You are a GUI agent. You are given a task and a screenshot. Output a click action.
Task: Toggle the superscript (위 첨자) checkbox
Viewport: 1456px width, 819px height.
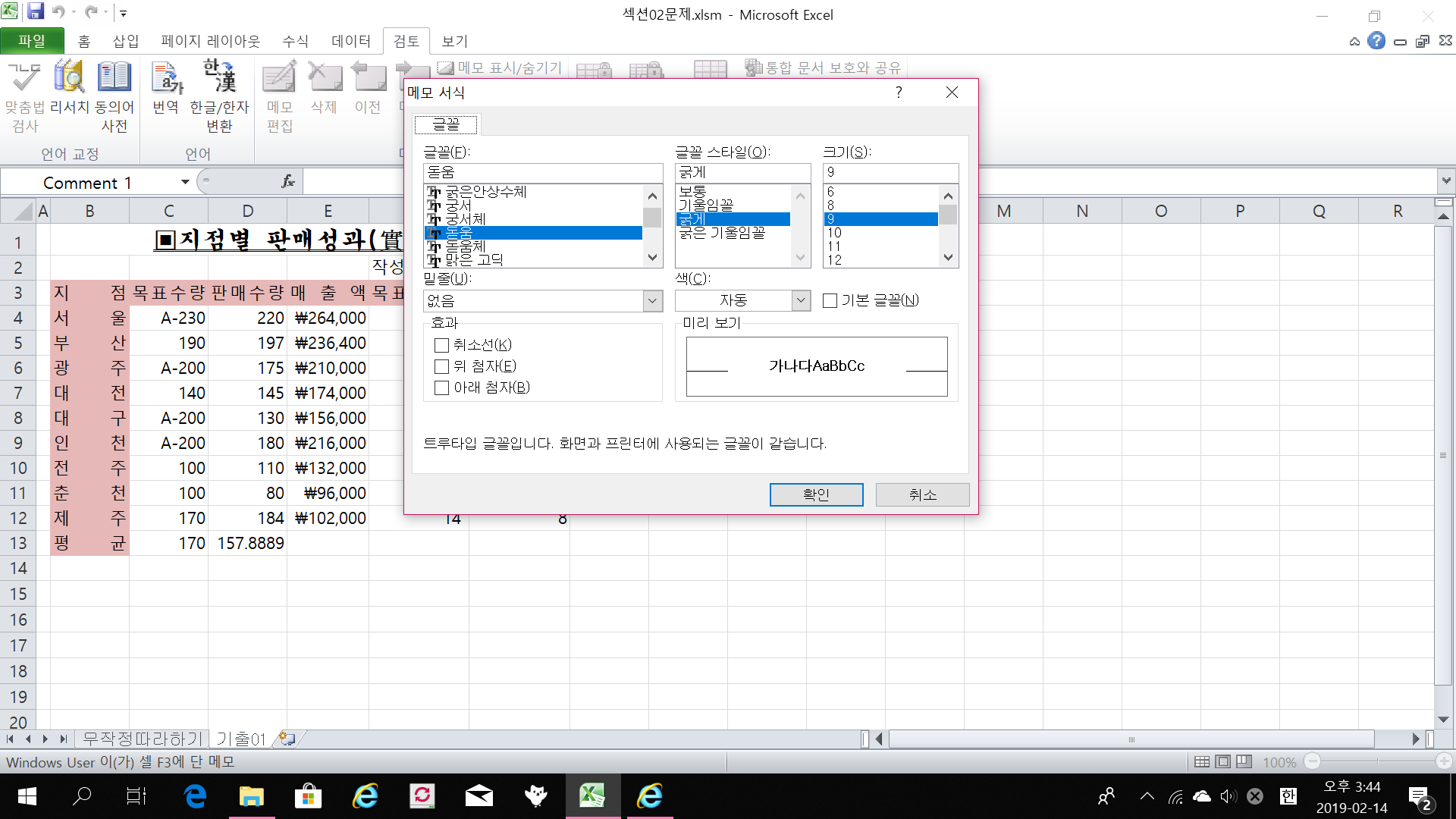[441, 367]
